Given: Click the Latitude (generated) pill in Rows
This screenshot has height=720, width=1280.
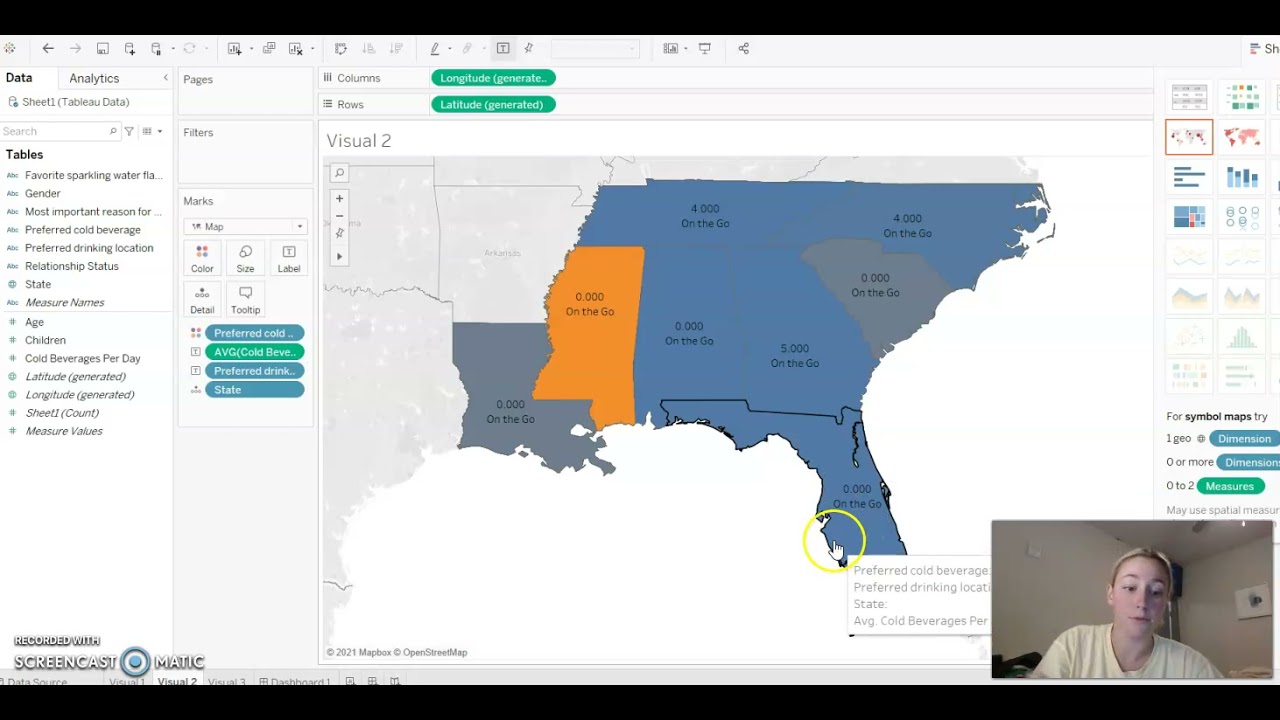Looking at the screenshot, I should 493,104.
